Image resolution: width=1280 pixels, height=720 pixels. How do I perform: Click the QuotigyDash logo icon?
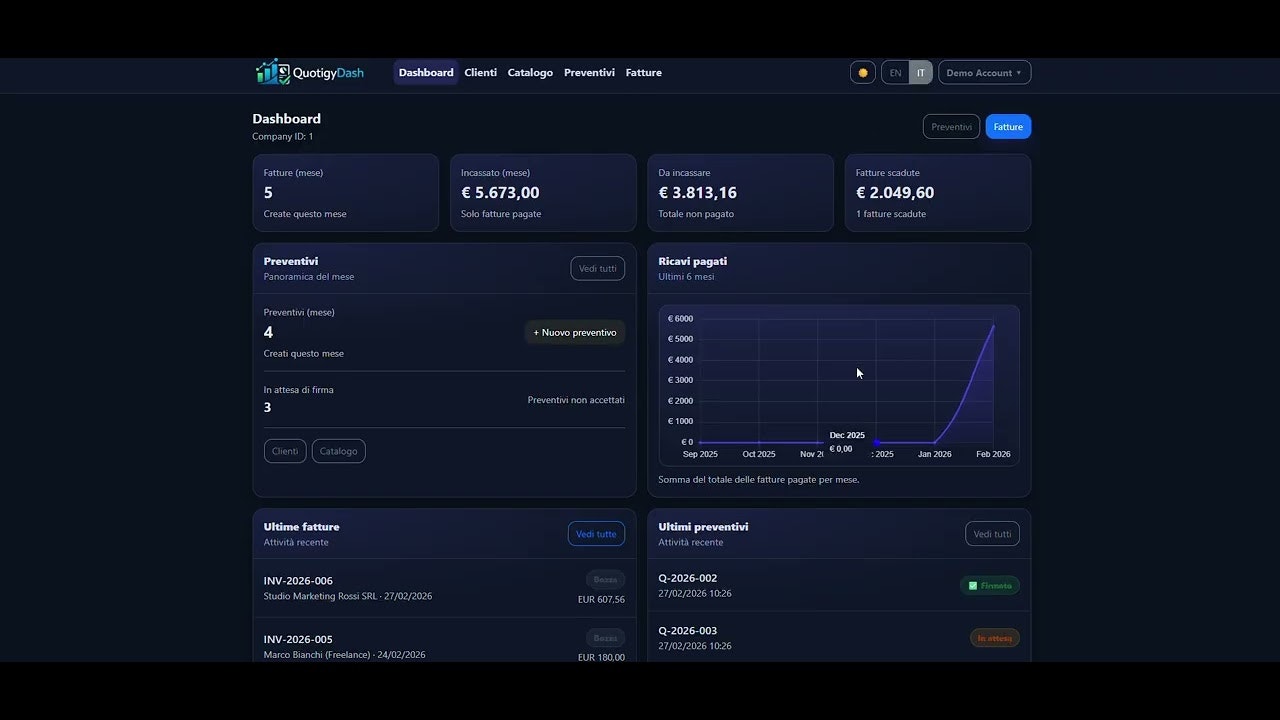(272, 72)
